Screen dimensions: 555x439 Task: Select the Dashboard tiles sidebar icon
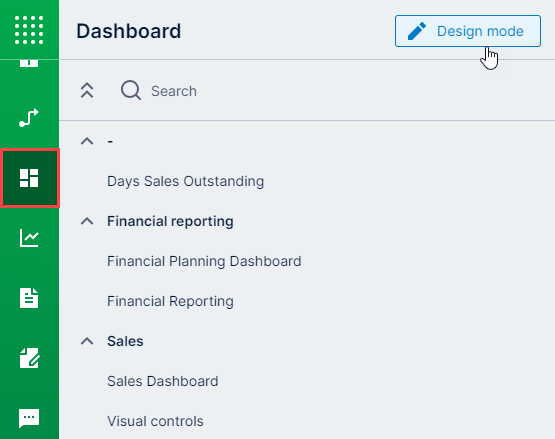click(29, 178)
